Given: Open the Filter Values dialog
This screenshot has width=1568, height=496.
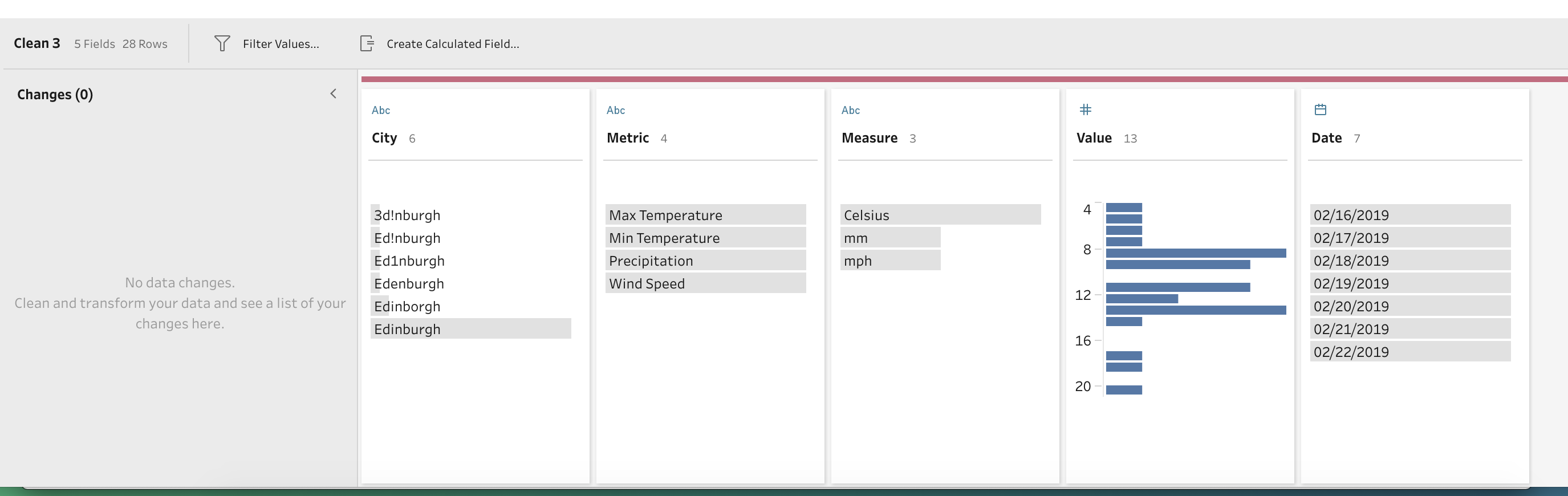Looking at the screenshot, I should [280, 44].
